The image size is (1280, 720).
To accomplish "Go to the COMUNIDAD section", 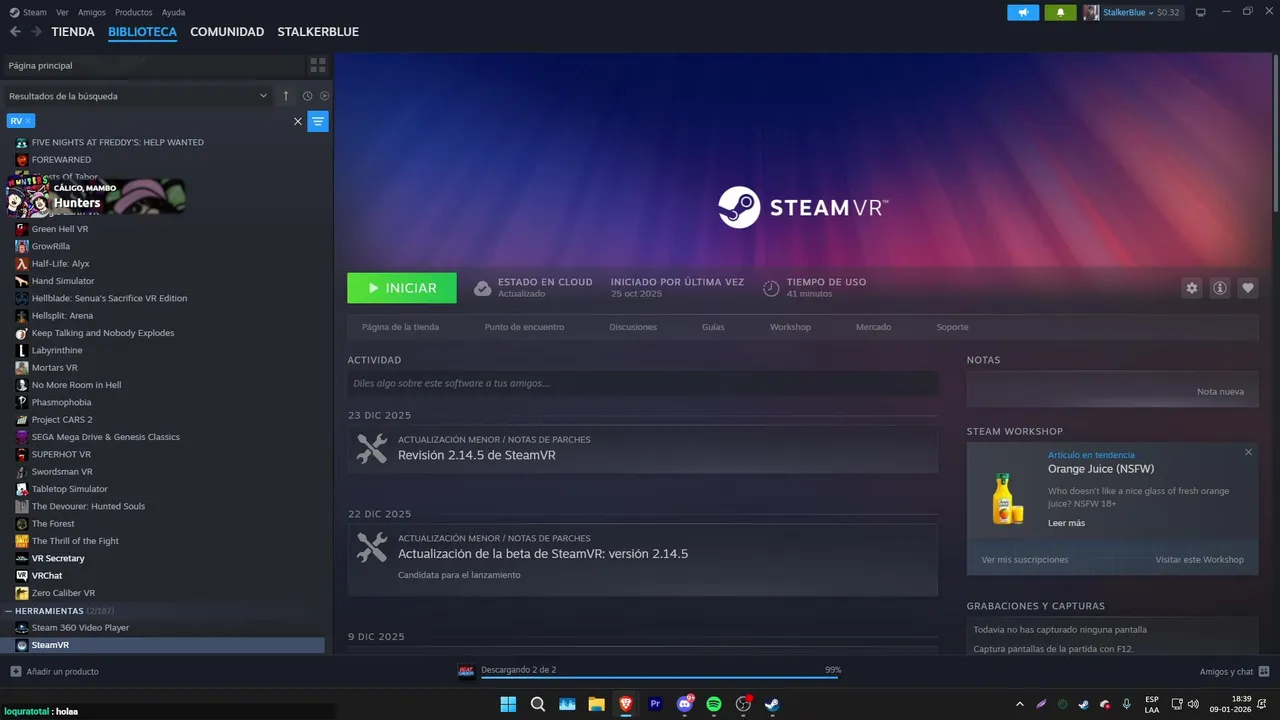I will coord(227,32).
